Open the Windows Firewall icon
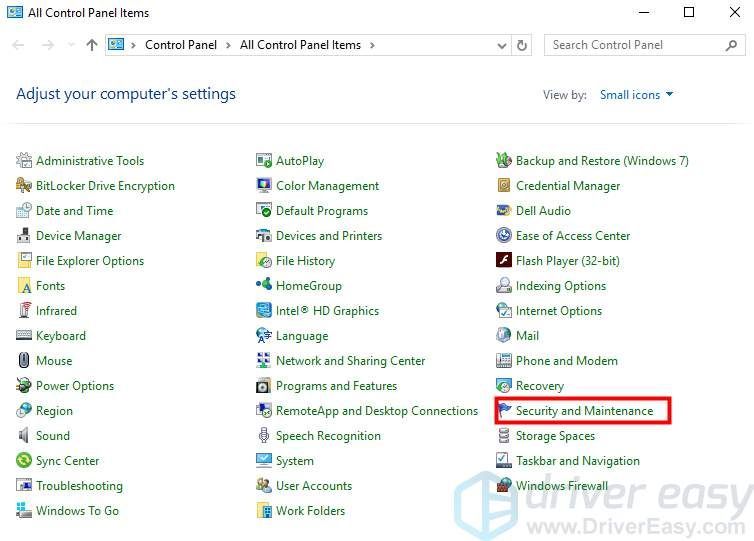 pos(503,485)
